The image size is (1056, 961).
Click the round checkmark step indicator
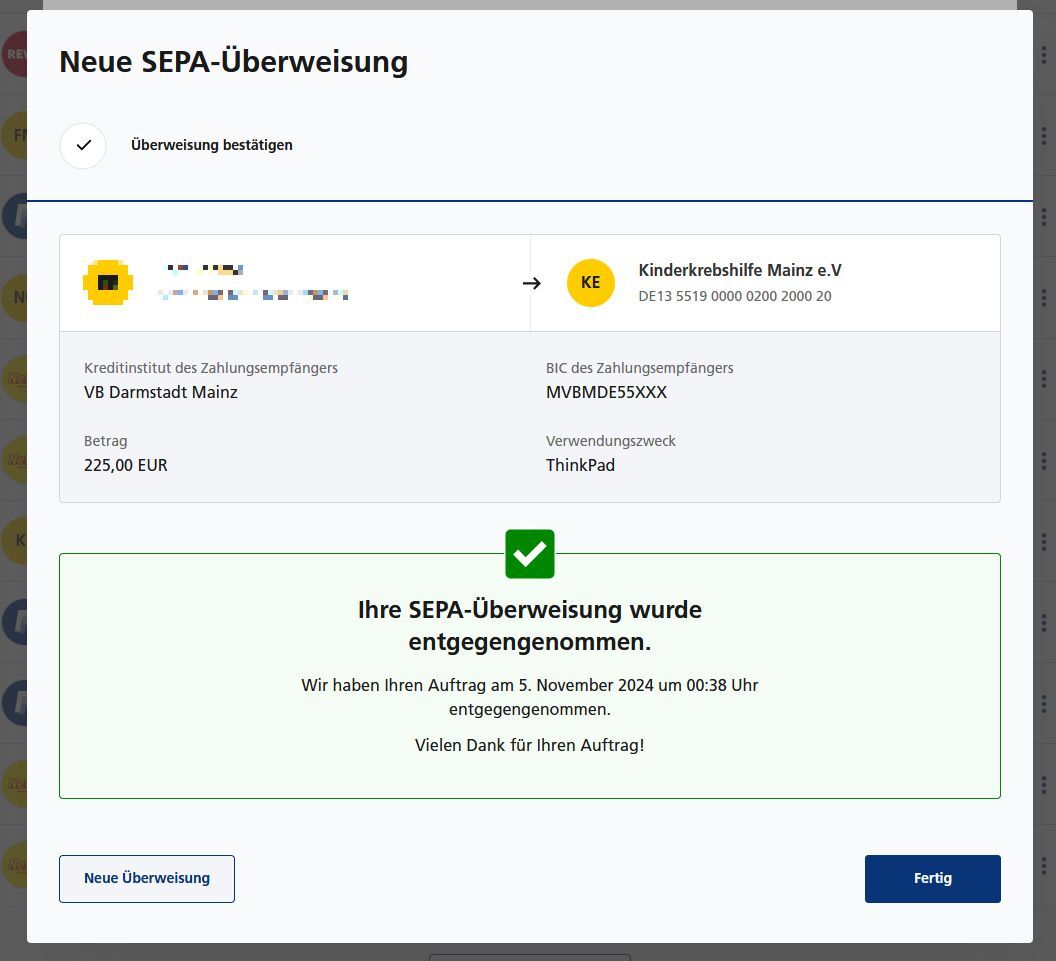pyautogui.click(x=83, y=145)
